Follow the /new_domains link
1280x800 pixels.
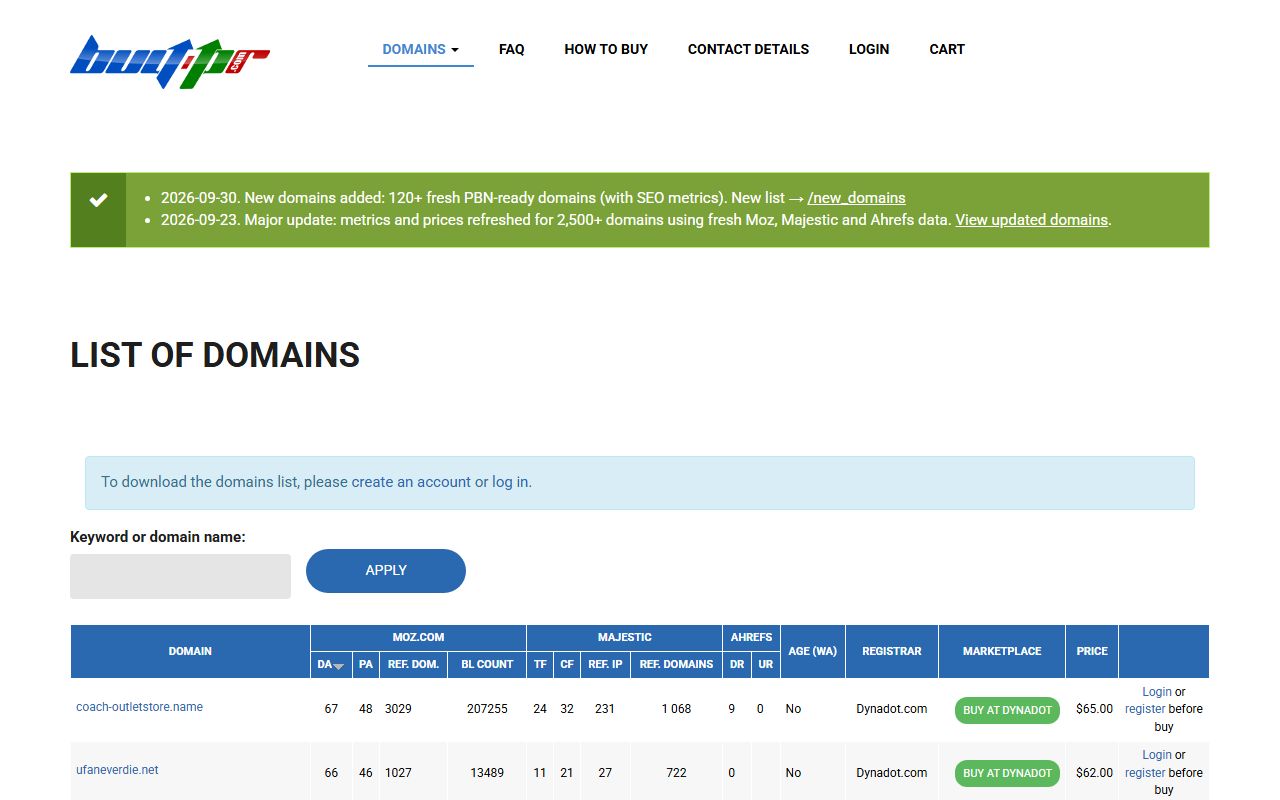[857, 198]
